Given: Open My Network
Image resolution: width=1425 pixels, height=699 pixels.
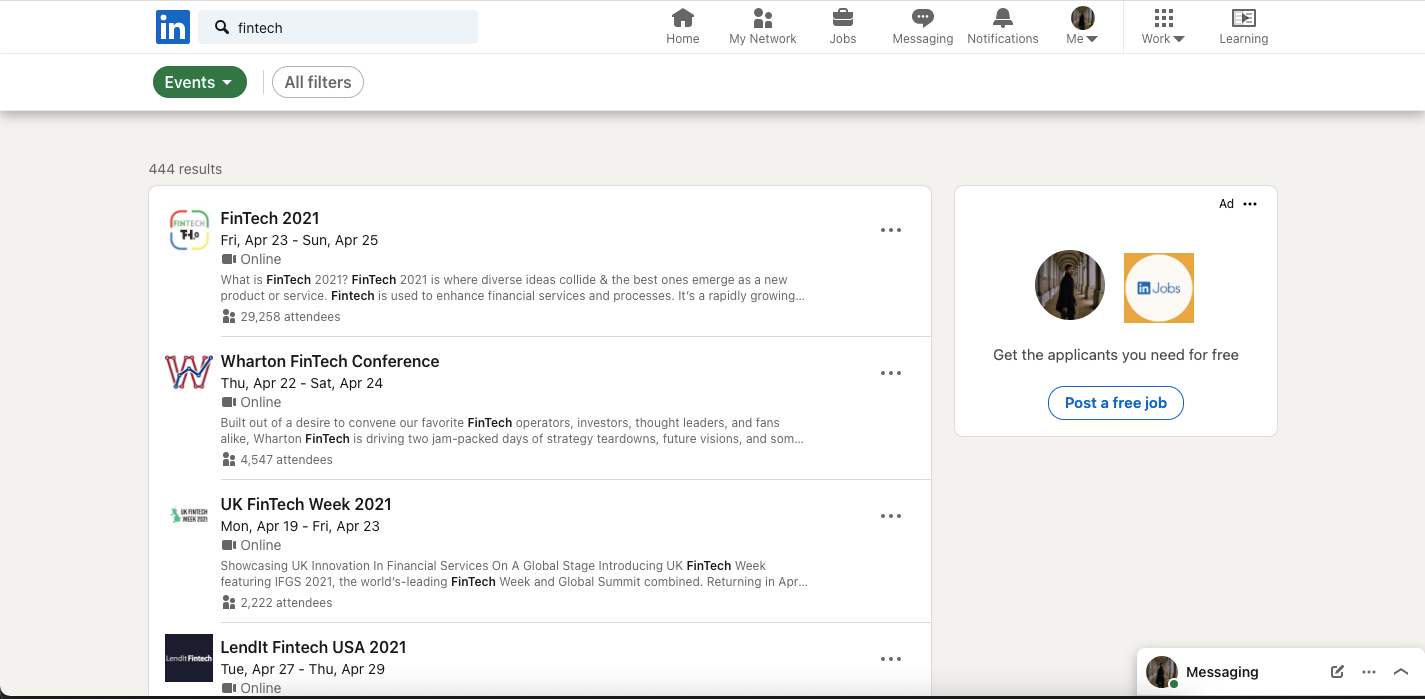Looking at the screenshot, I should coord(762,27).
